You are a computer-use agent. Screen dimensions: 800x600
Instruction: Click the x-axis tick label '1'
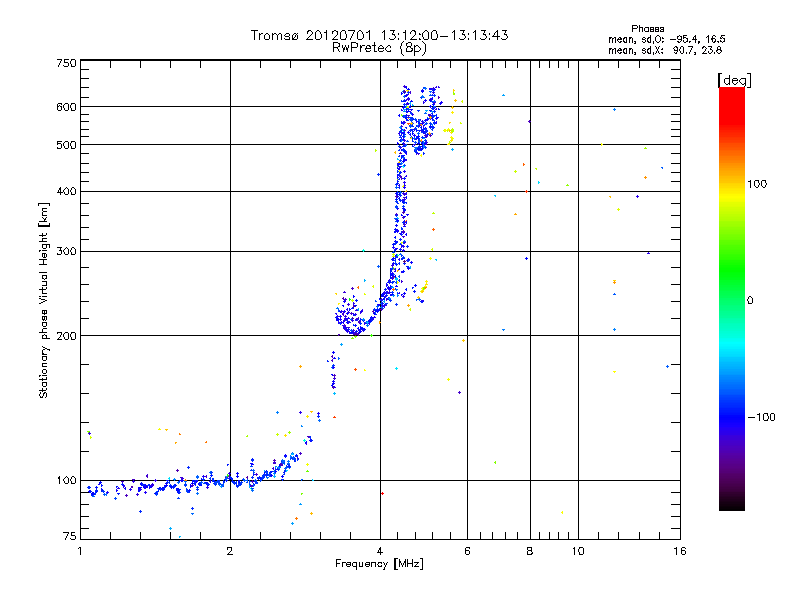pyautogui.click(x=80, y=551)
